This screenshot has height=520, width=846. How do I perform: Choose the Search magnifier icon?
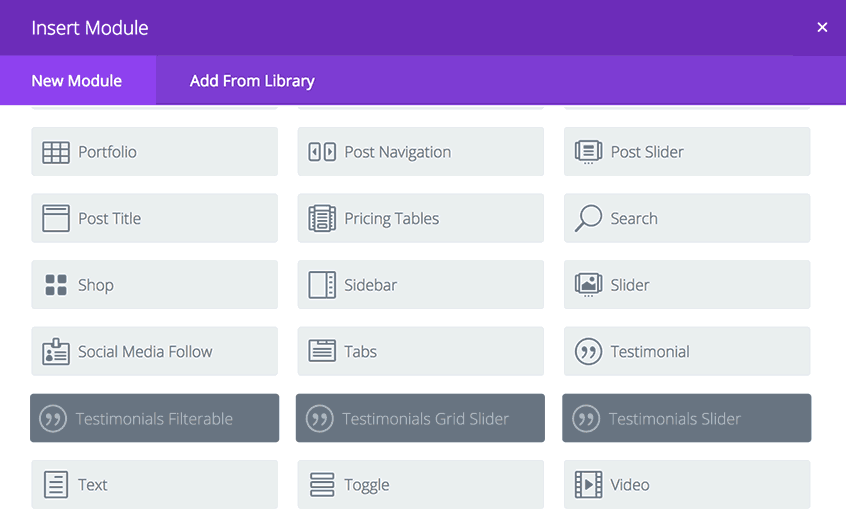(x=588, y=218)
